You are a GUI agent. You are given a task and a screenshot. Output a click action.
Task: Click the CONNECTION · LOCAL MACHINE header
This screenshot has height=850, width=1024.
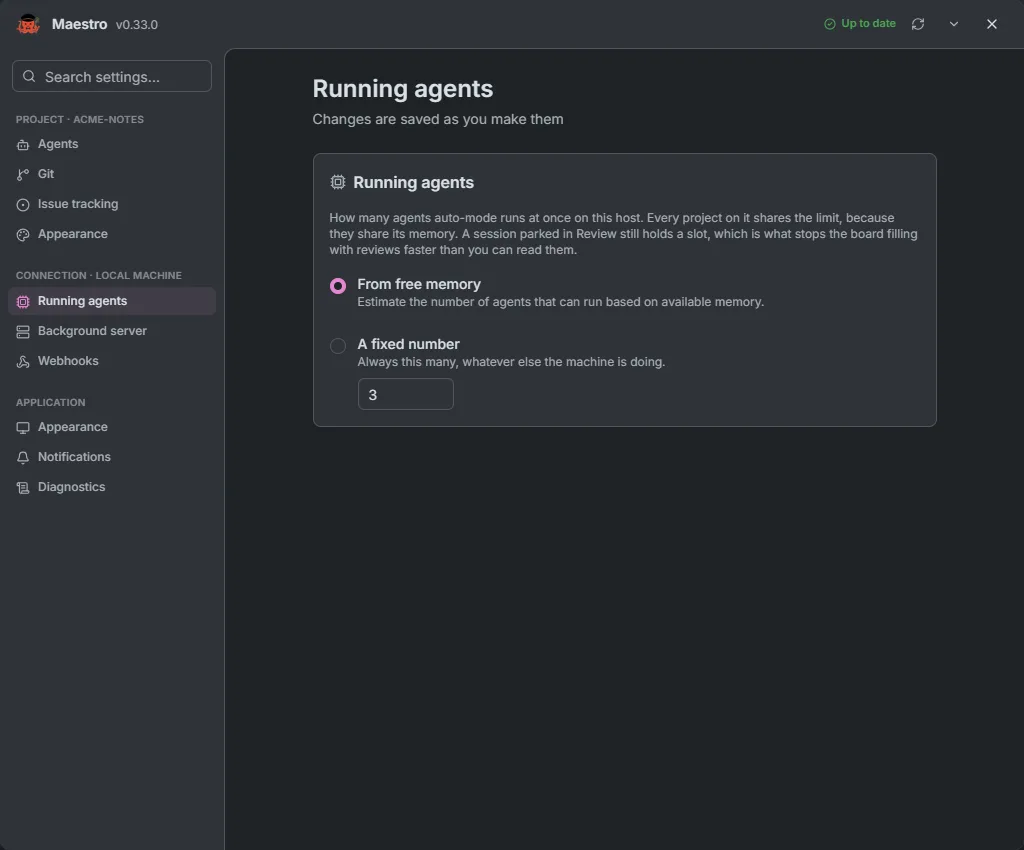pyautogui.click(x=99, y=275)
